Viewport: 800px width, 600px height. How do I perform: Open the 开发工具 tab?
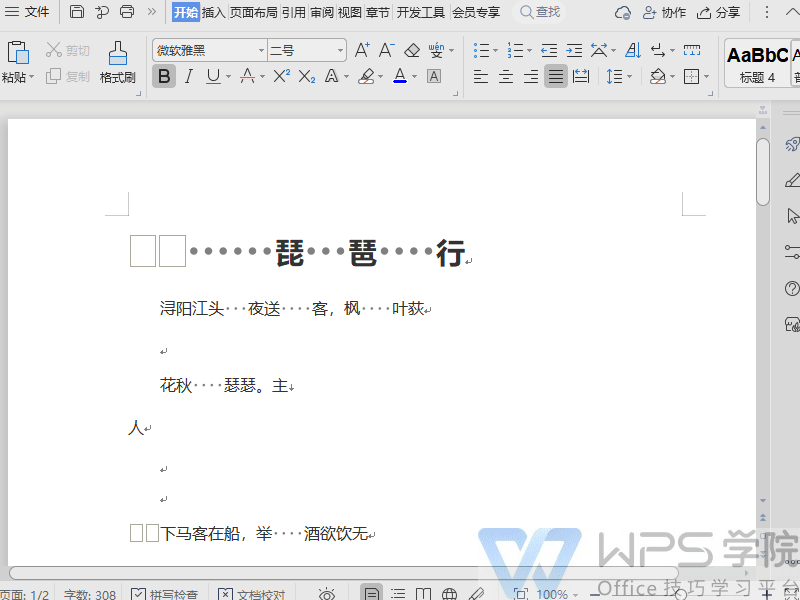tap(420, 12)
